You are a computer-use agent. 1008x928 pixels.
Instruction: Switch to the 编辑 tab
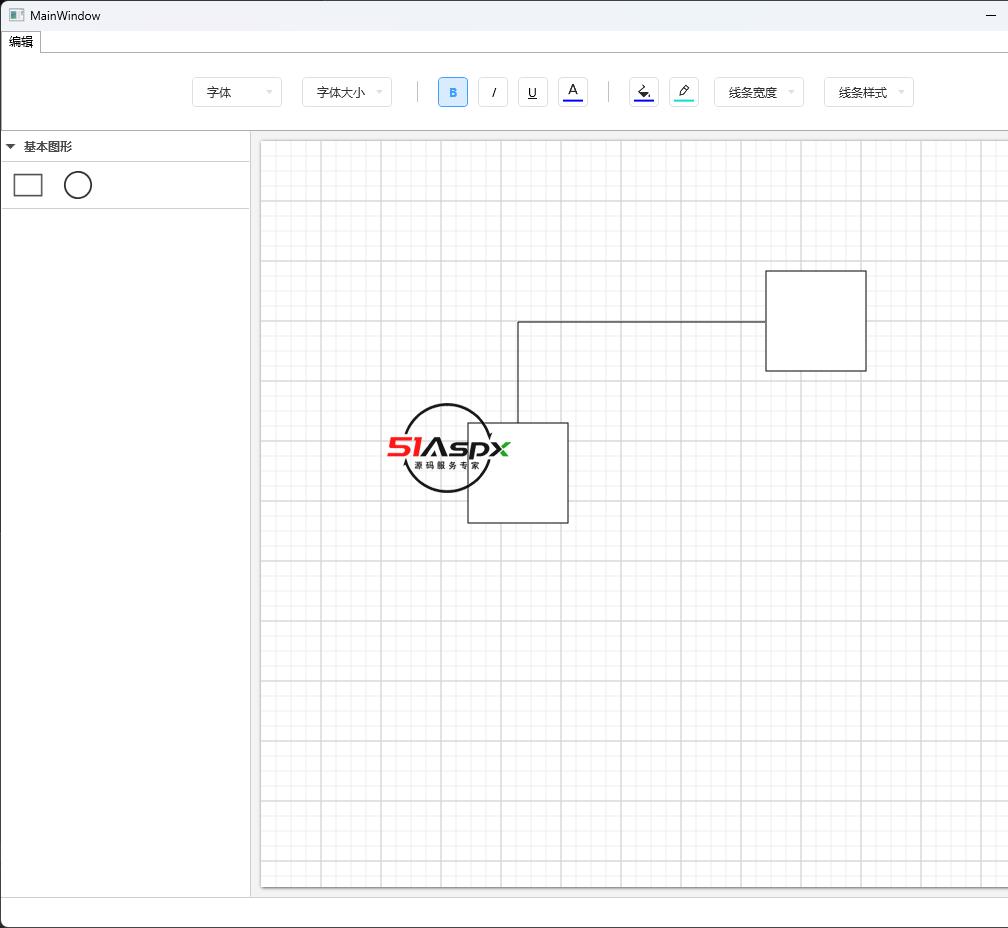pyautogui.click(x=21, y=42)
